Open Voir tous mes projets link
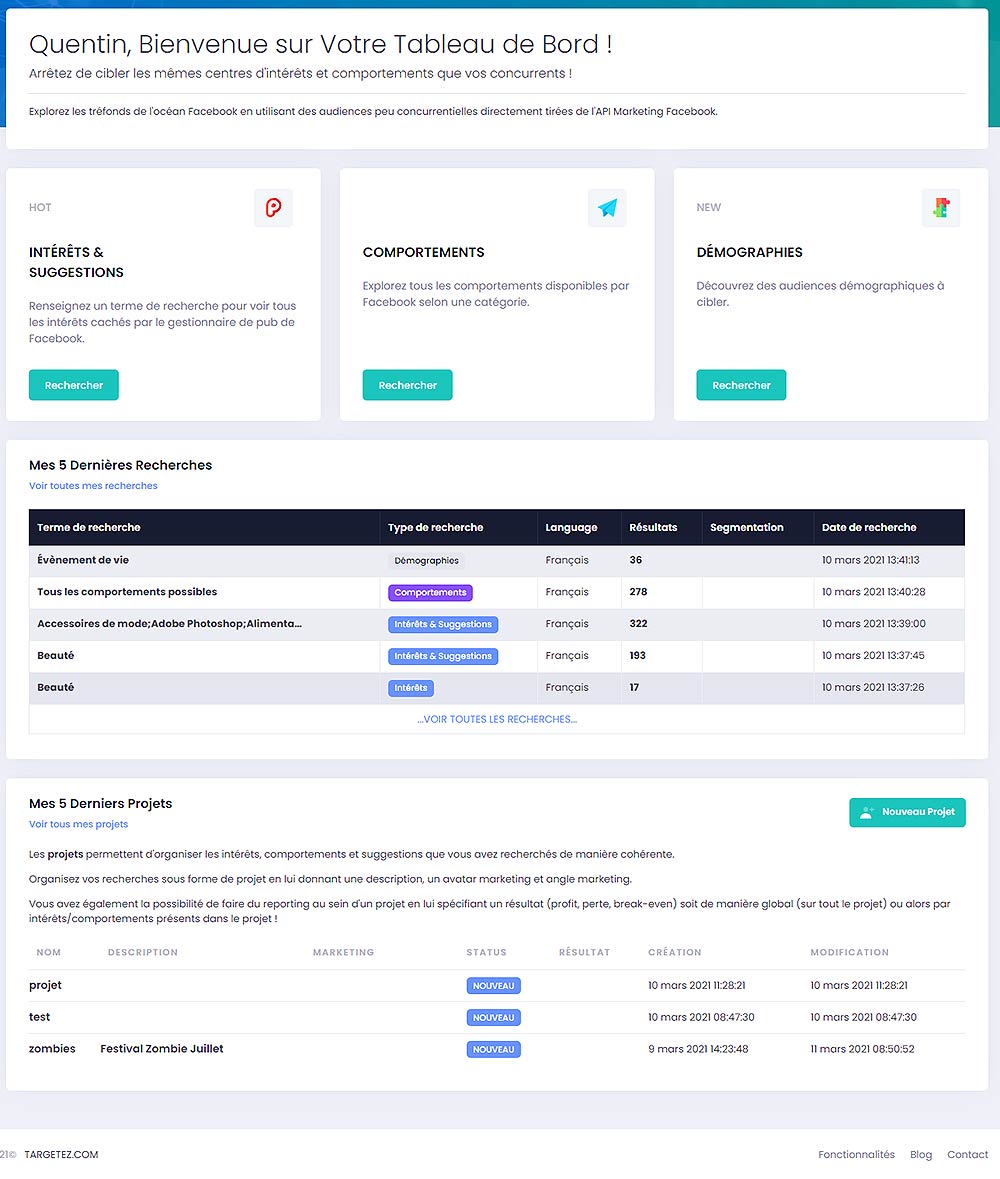1000x1179 pixels. (78, 824)
